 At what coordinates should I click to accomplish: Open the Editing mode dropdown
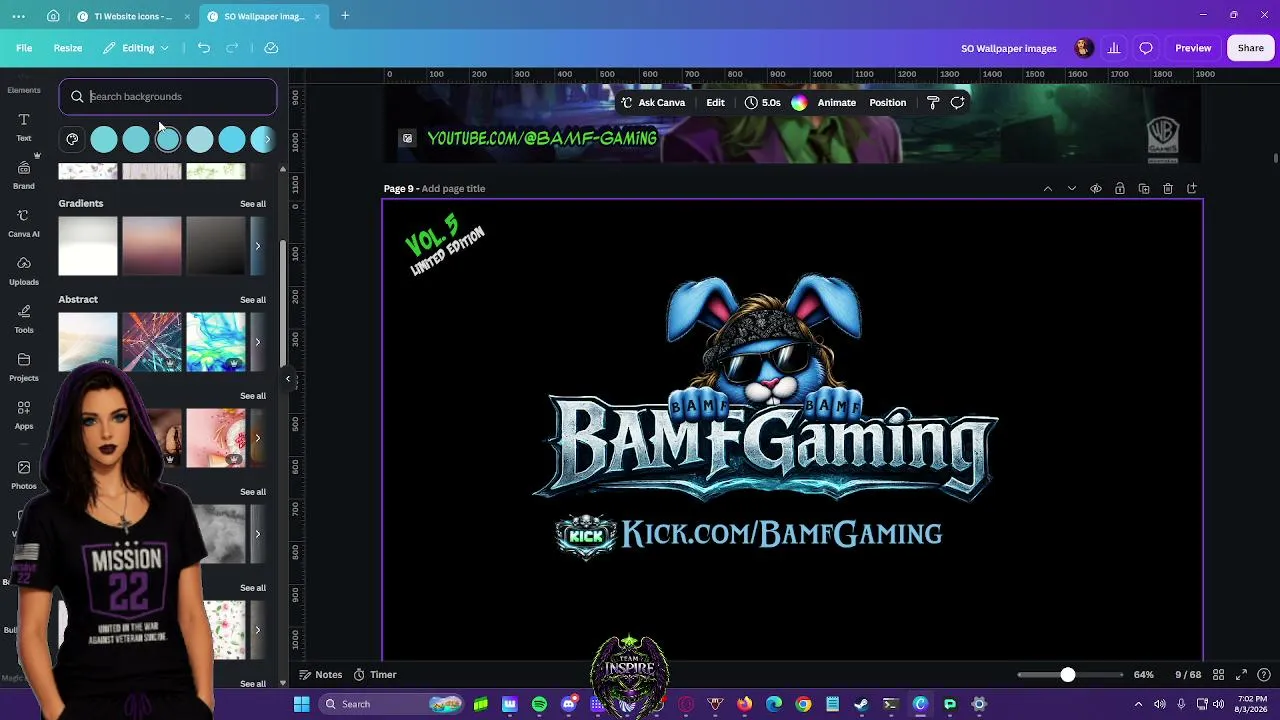pyautogui.click(x=137, y=48)
